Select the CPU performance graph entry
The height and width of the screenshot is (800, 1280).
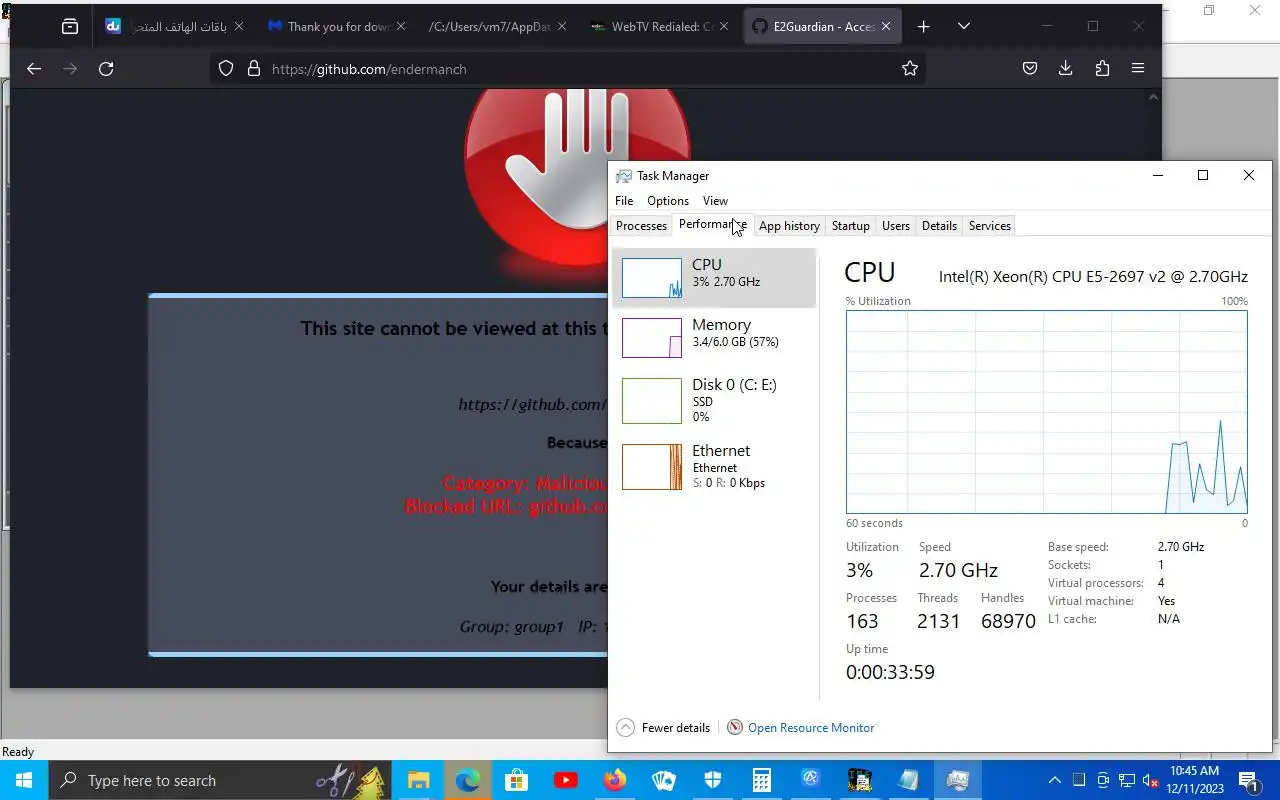(714, 277)
